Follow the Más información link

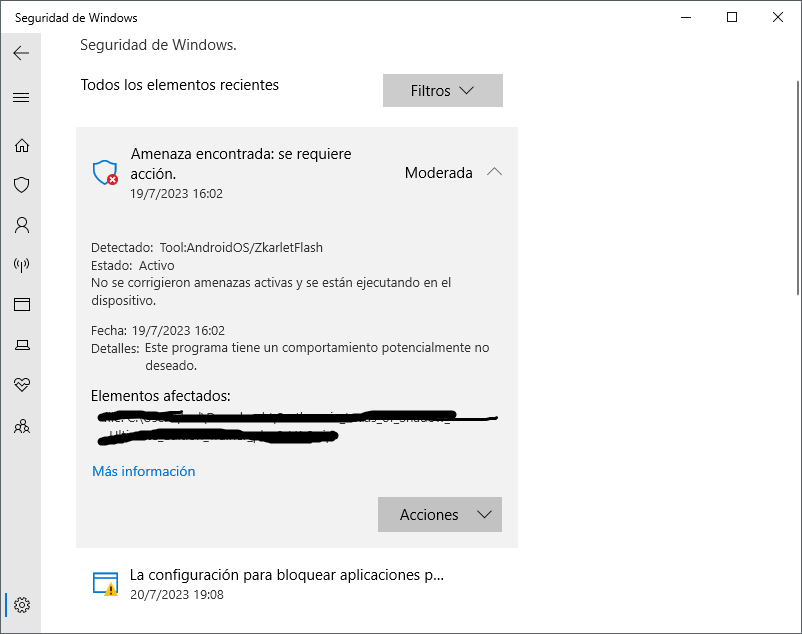144,471
